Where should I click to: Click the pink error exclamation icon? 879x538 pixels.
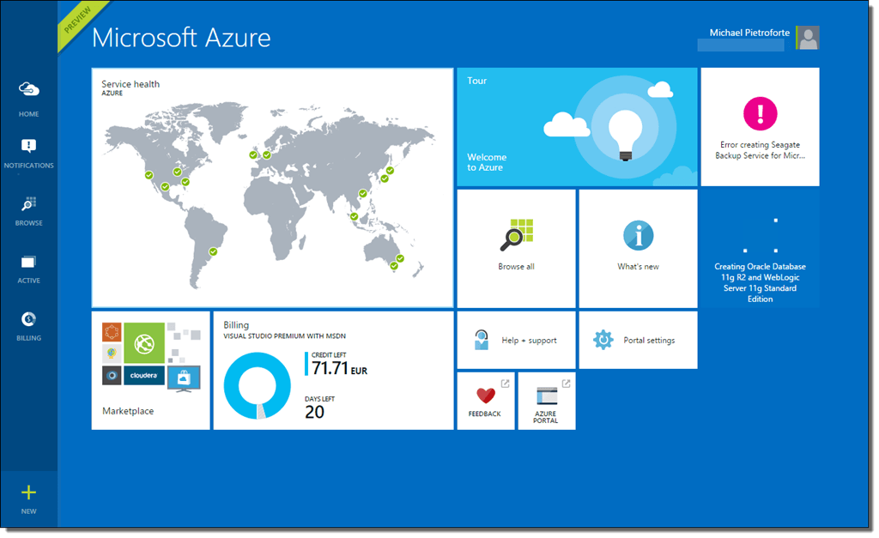[x=760, y=113]
